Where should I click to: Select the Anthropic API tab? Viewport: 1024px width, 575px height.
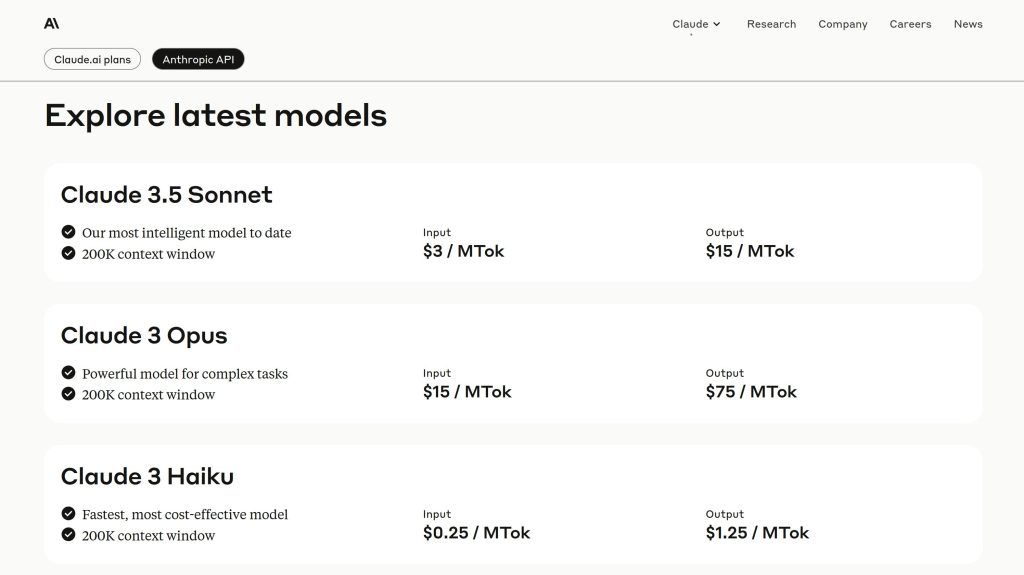198,59
